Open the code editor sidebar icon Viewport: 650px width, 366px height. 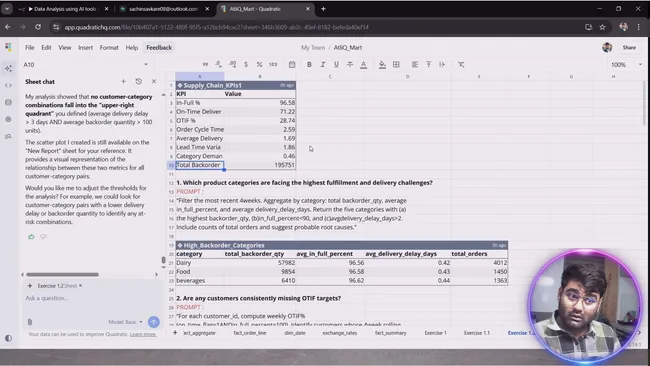click(x=8, y=85)
